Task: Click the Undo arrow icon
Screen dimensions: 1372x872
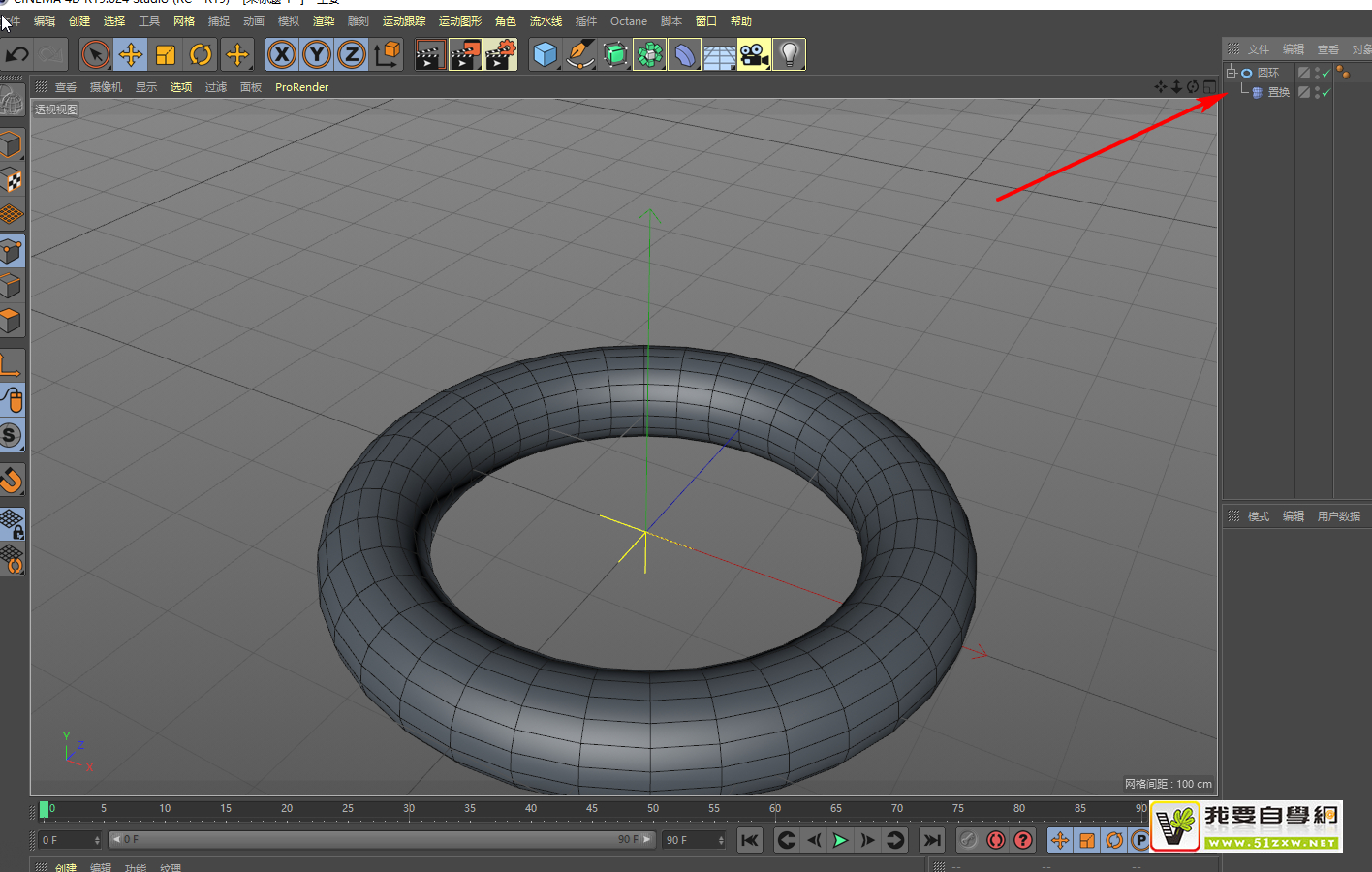Action: click(17, 54)
